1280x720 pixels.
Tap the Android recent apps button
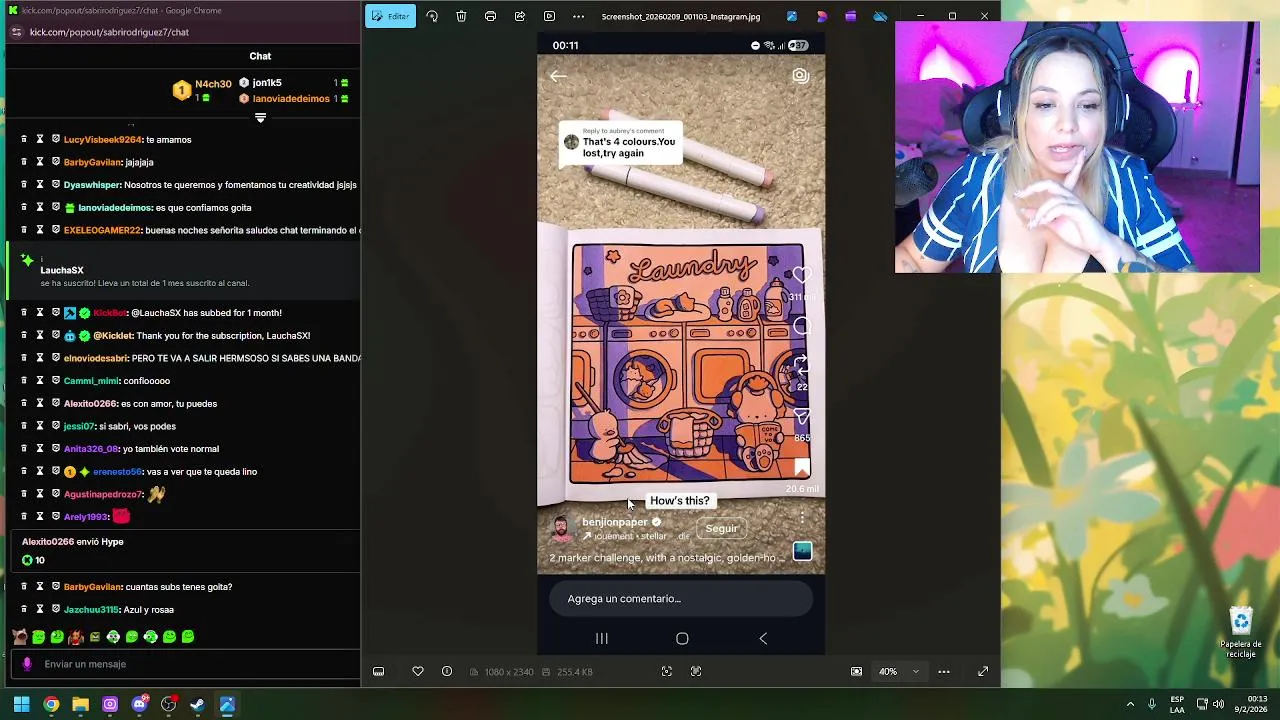click(602, 639)
